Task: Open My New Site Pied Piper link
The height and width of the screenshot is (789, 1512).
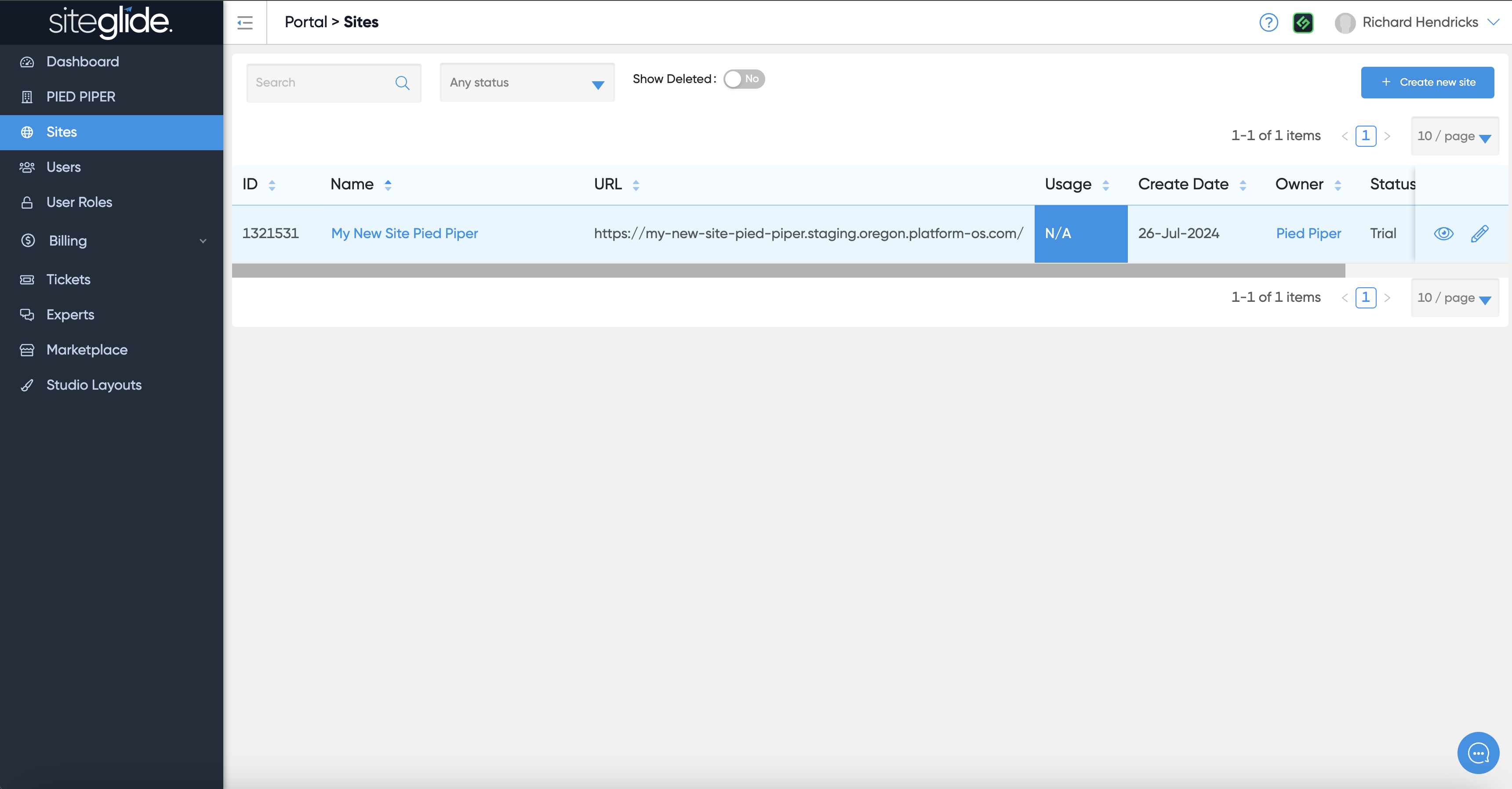Action: 404,233
